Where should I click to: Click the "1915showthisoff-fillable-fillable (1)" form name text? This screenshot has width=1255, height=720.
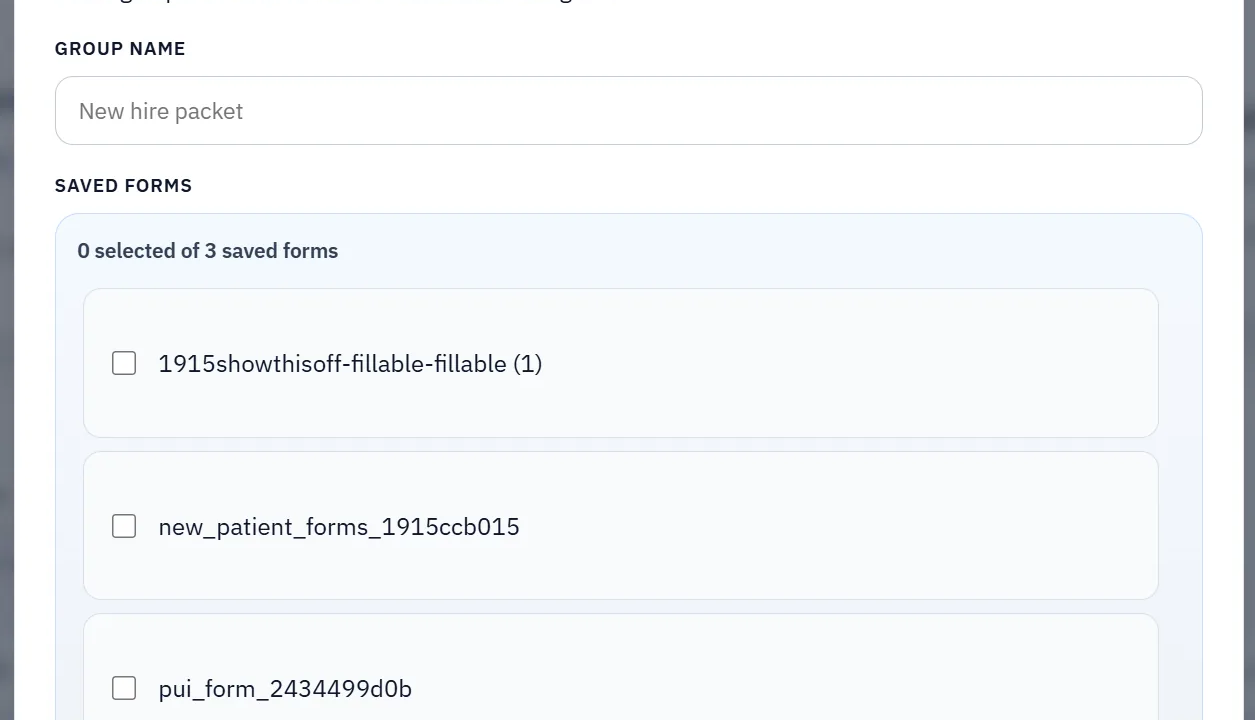pyautogui.click(x=350, y=364)
